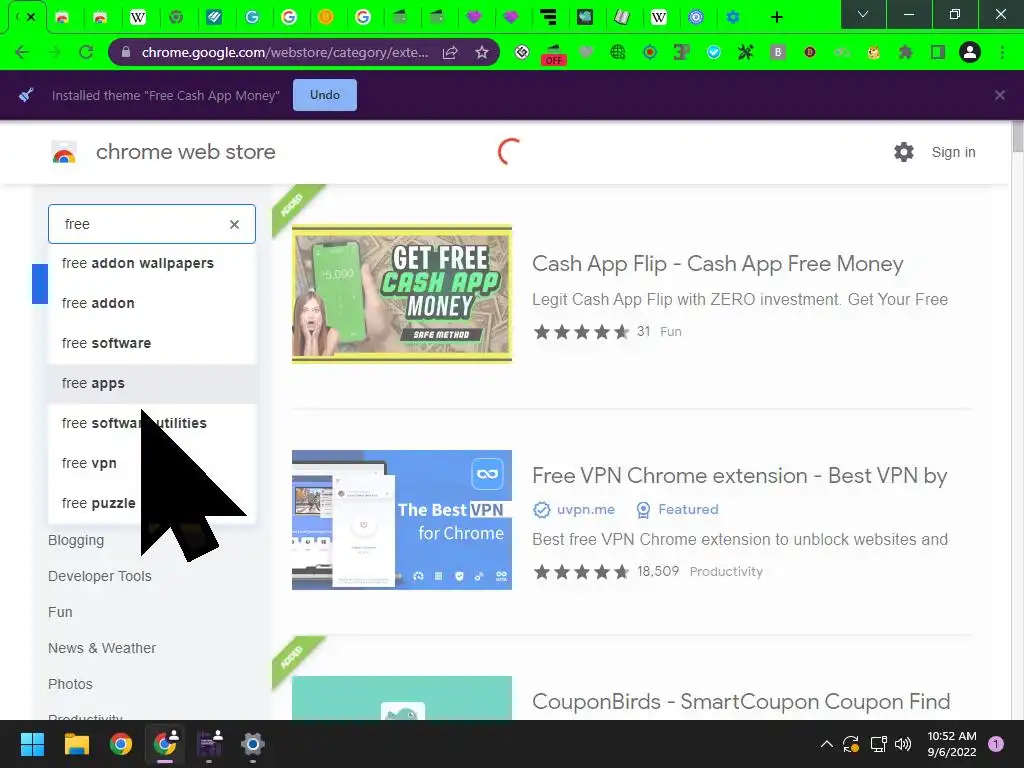Open a new browser tab
The height and width of the screenshot is (768, 1024).
(776, 17)
